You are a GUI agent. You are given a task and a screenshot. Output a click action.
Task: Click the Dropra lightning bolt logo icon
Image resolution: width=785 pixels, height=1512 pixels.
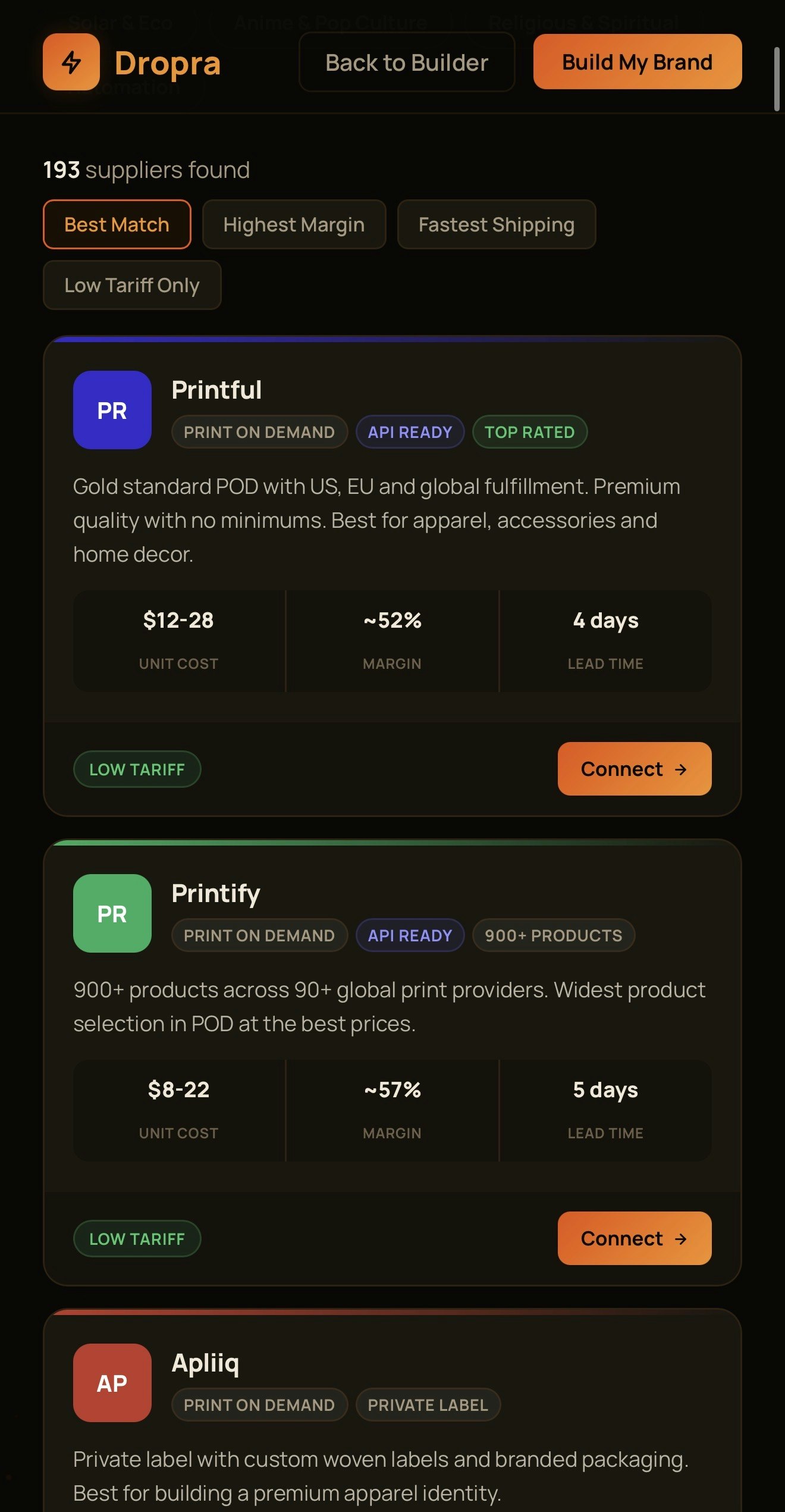click(x=71, y=62)
